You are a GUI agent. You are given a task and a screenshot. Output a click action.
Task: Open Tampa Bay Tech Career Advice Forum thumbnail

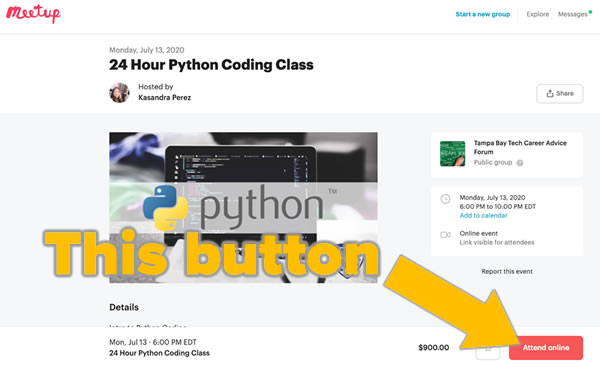click(453, 153)
